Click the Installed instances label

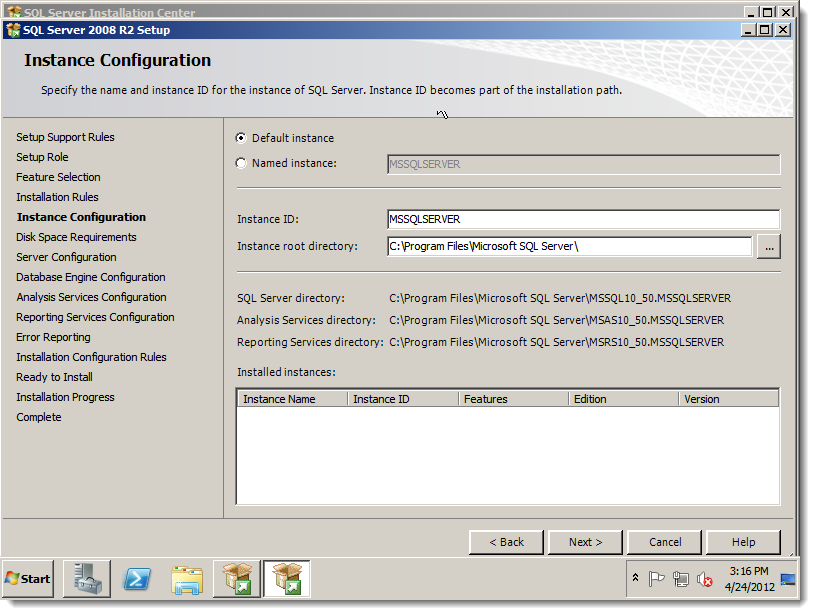tap(286, 372)
